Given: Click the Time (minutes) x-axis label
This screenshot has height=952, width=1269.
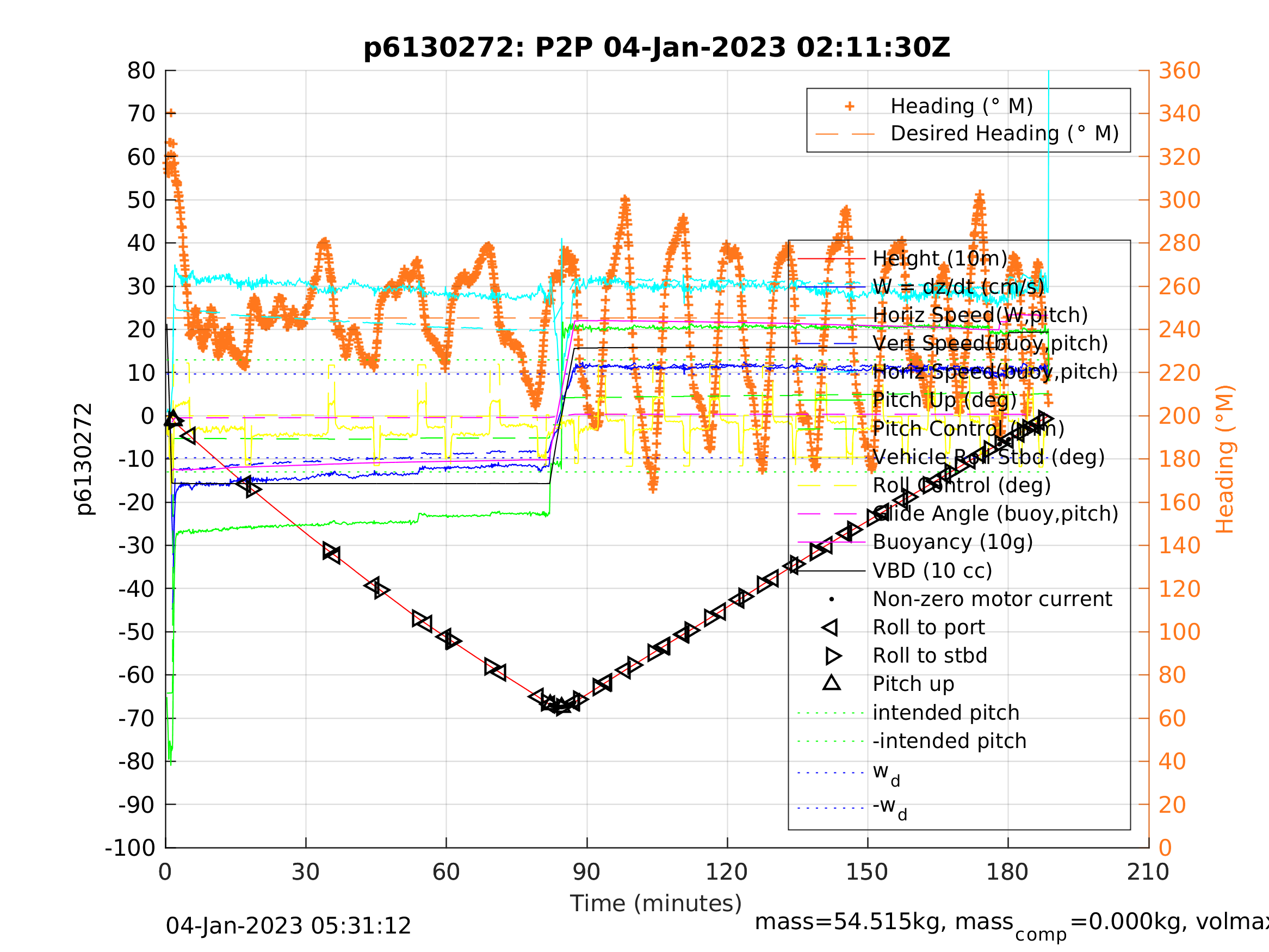Looking at the screenshot, I should [656, 903].
